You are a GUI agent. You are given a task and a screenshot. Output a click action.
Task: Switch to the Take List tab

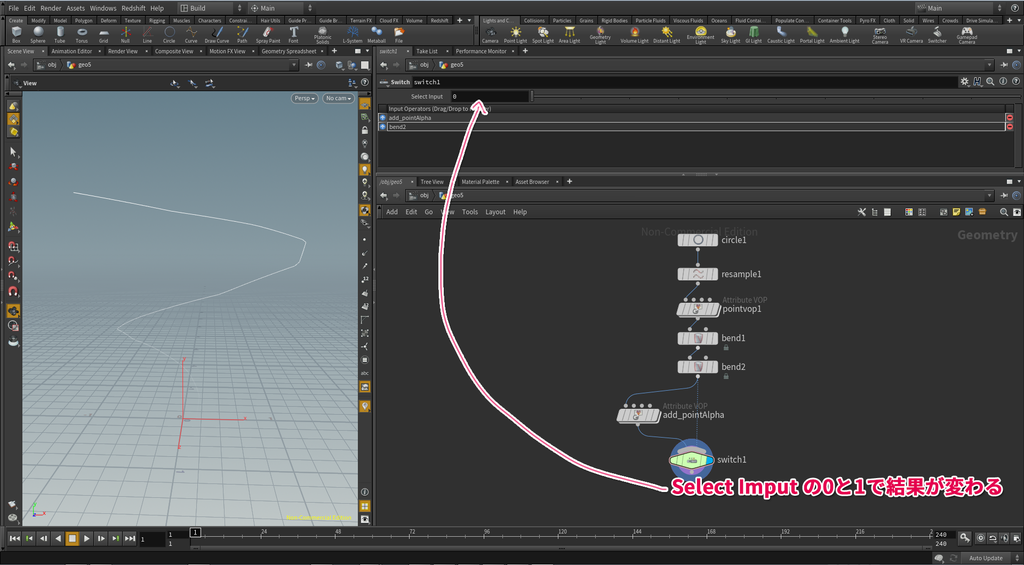[426, 51]
